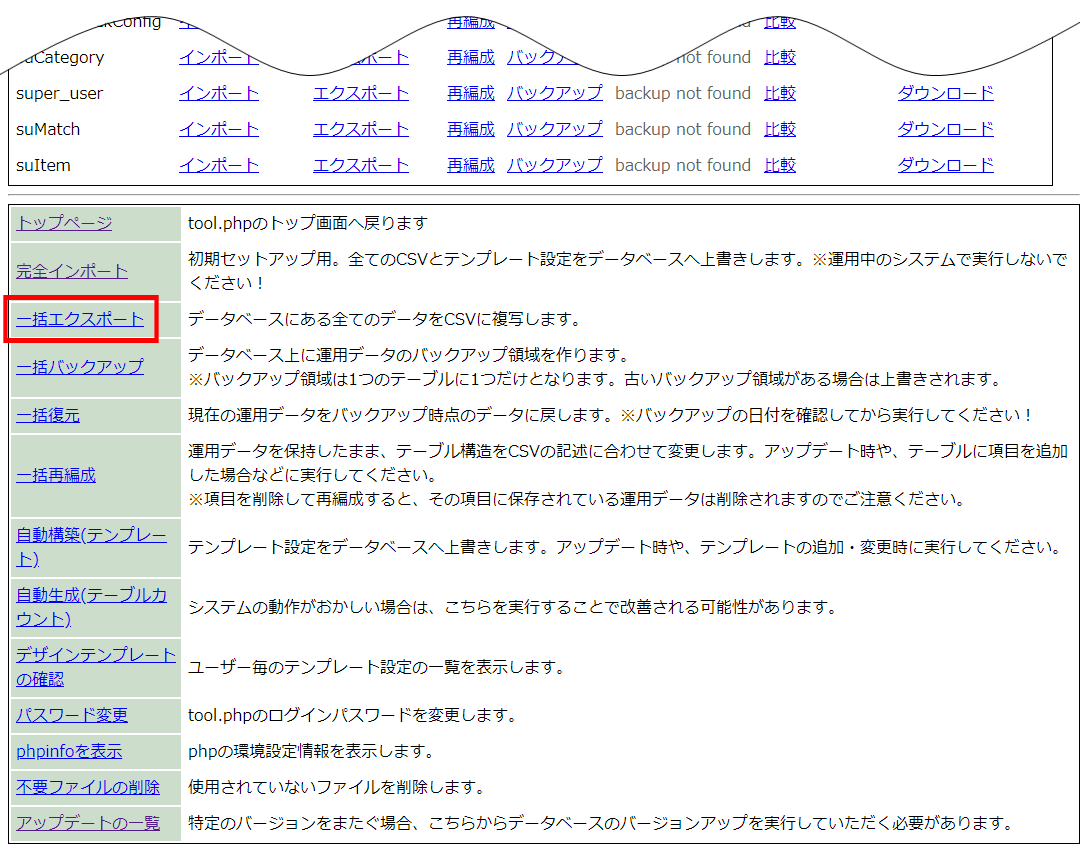The height and width of the screenshot is (852, 1080).
Task: Start バックアップ for the super_user table
Action: tap(555, 93)
